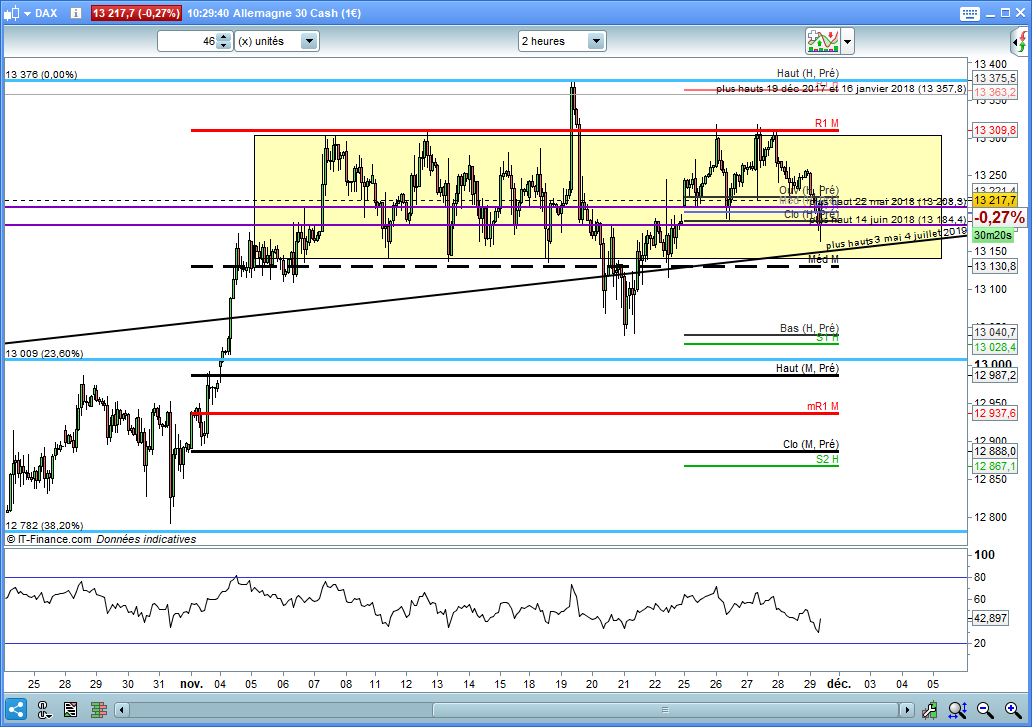Expand the indicators icon dropdown arrow
The image size is (1032, 727).
[848, 41]
